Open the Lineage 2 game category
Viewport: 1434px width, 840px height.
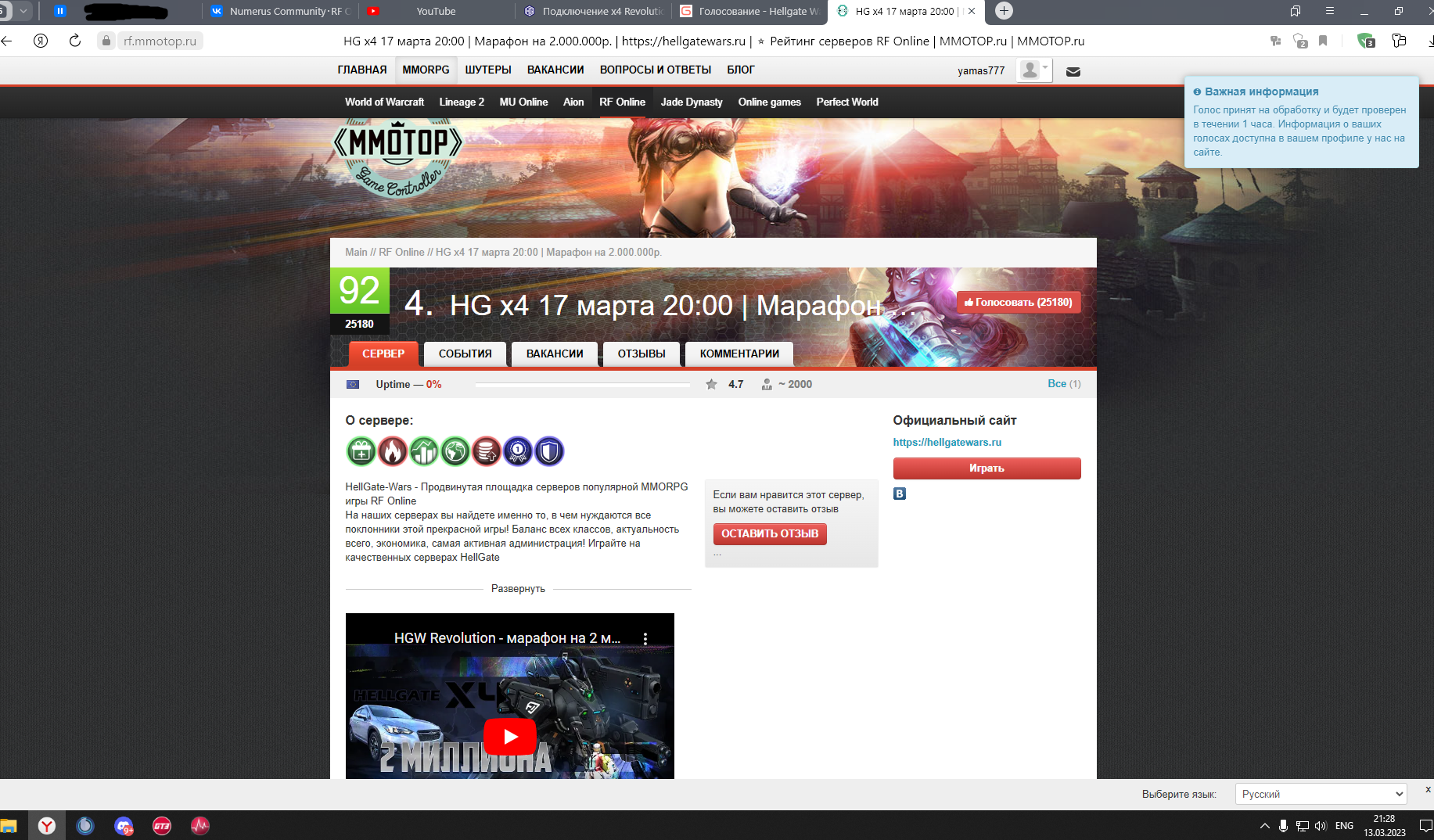462,102
